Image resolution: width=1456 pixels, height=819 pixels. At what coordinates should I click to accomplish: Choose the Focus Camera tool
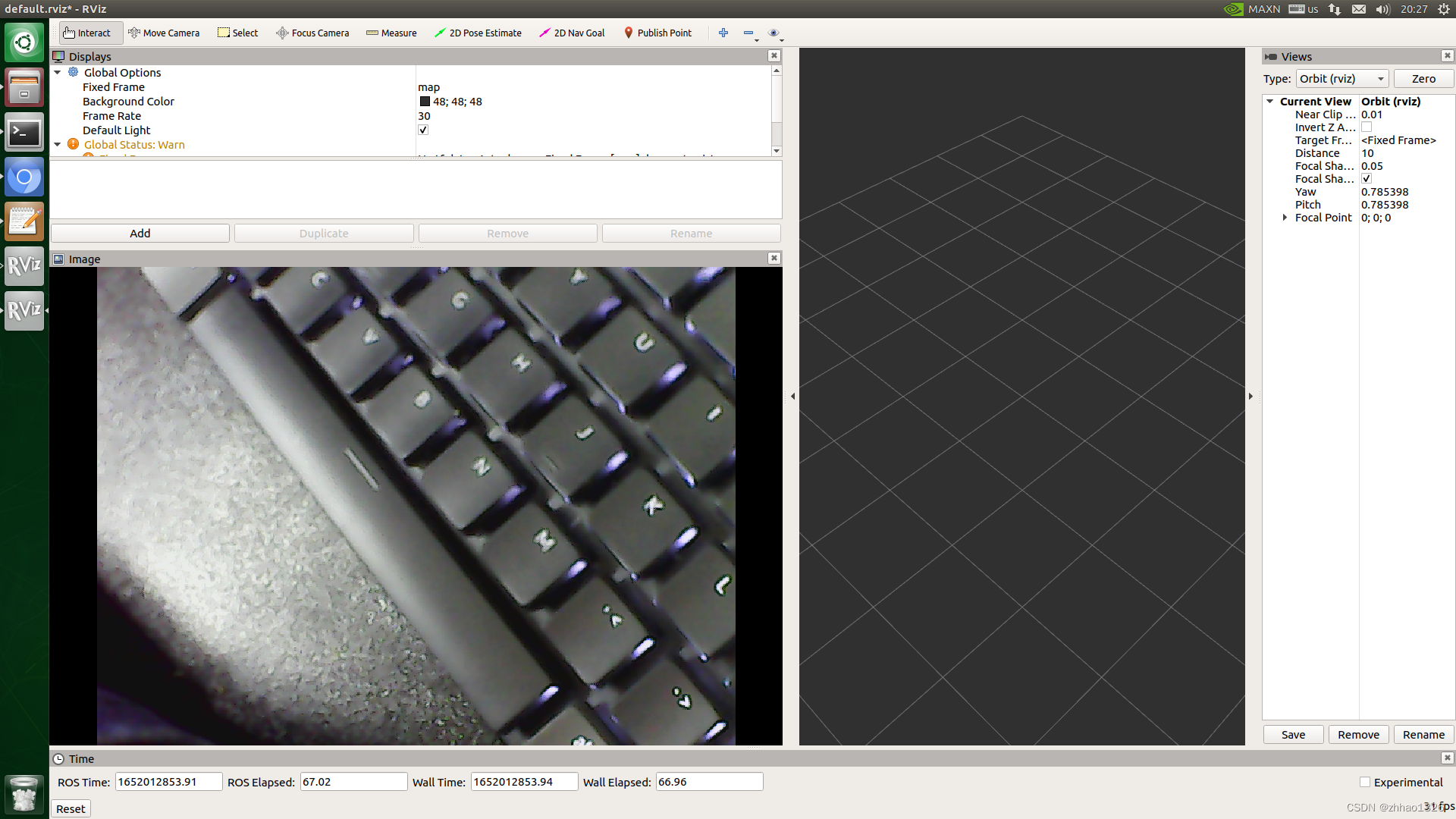click(x=312, y=33)
